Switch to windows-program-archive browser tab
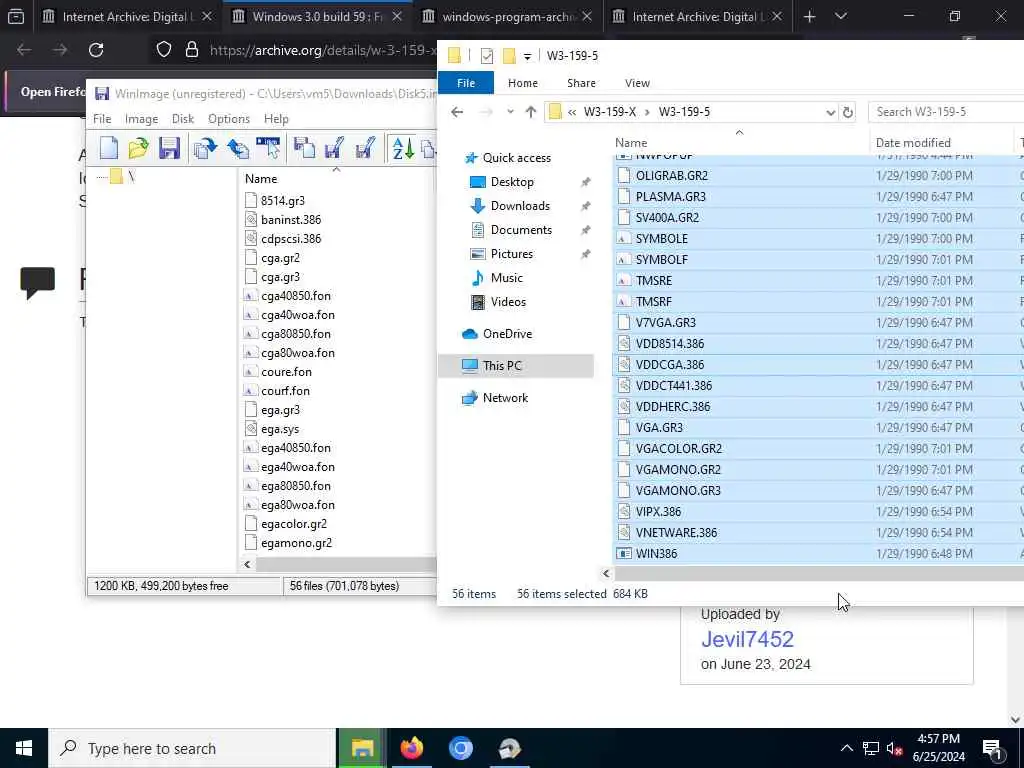 (x=509, y=17)
